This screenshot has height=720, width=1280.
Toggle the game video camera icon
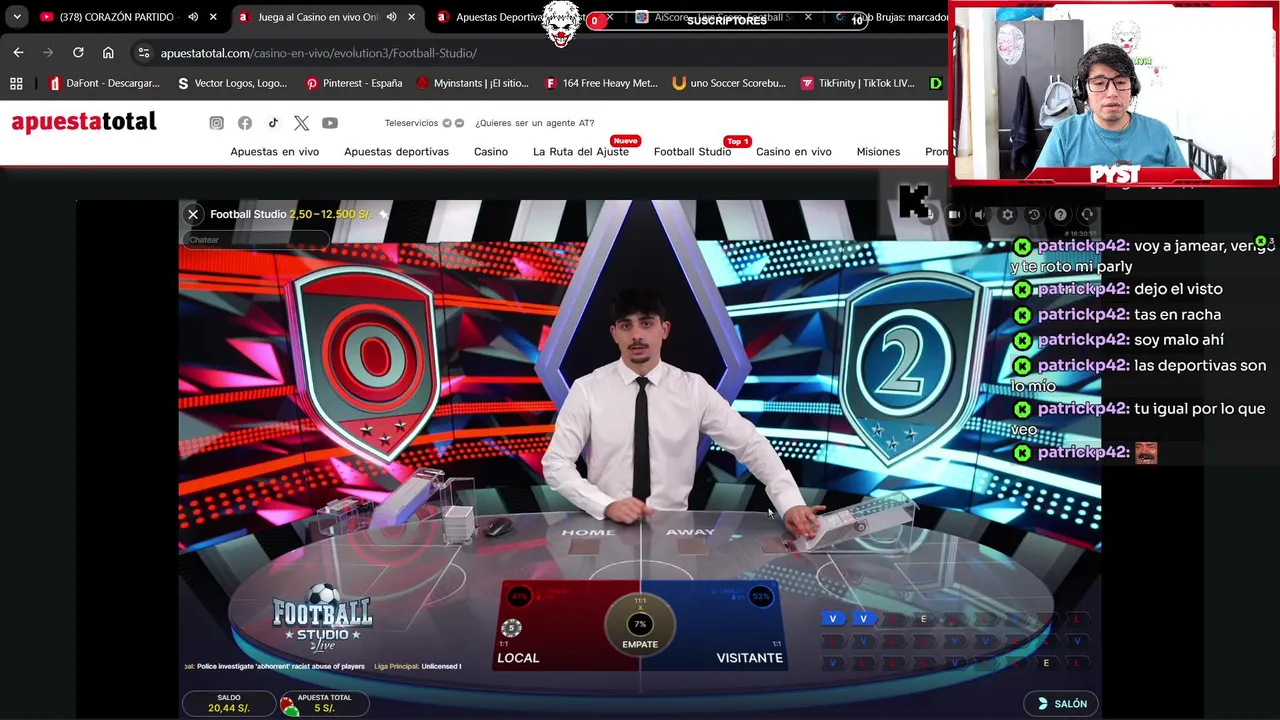click(x=954, y=214)
